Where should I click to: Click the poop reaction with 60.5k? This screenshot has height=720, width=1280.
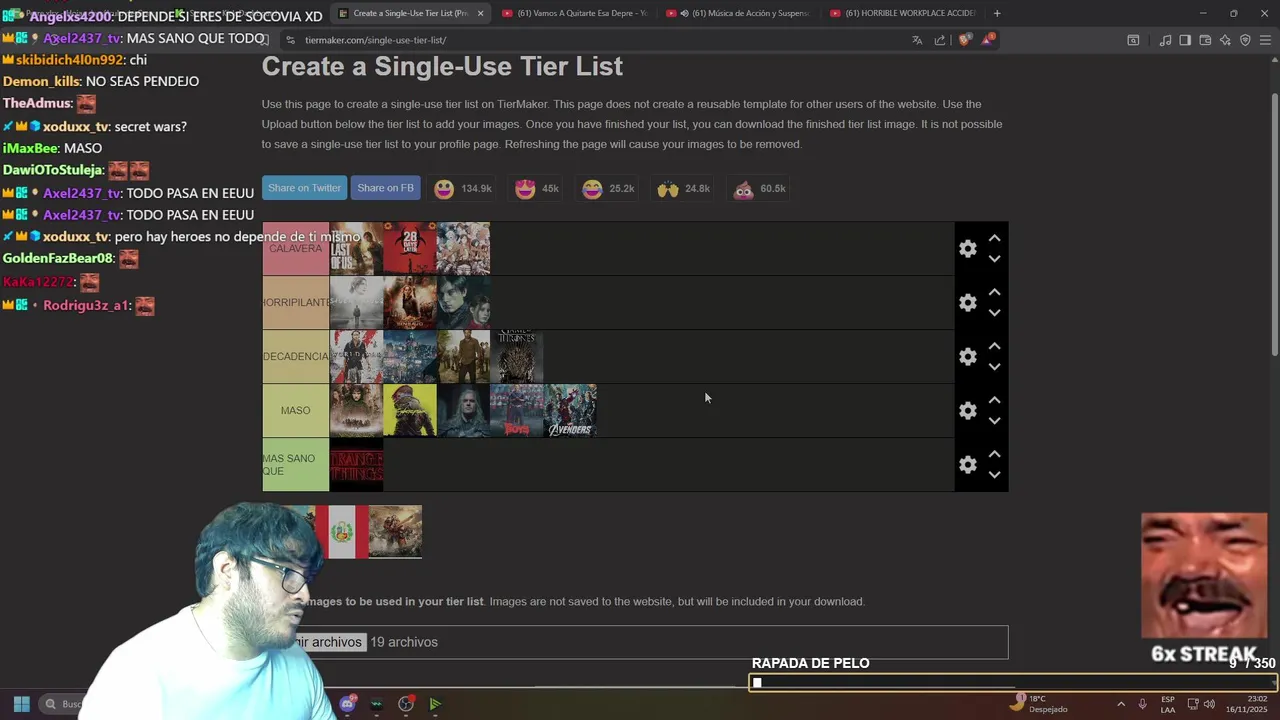point(759,189)
